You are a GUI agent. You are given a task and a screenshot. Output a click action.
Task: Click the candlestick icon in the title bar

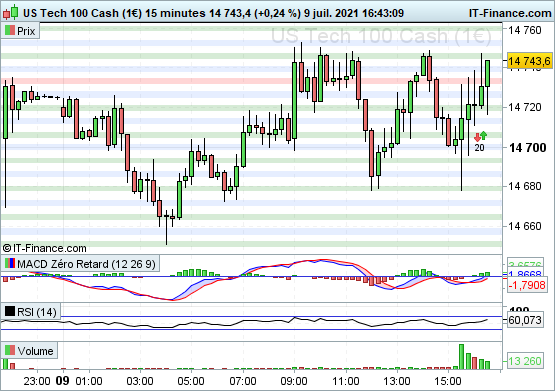[x=10, y=13]
